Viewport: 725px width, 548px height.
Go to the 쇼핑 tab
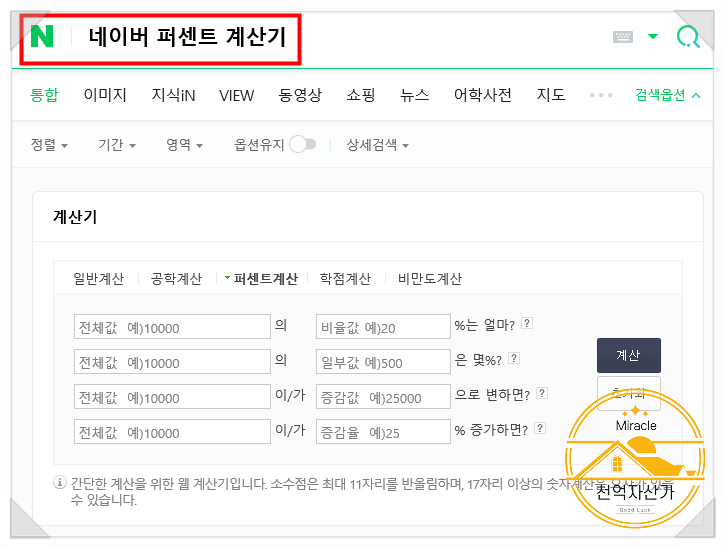[361, 95]
